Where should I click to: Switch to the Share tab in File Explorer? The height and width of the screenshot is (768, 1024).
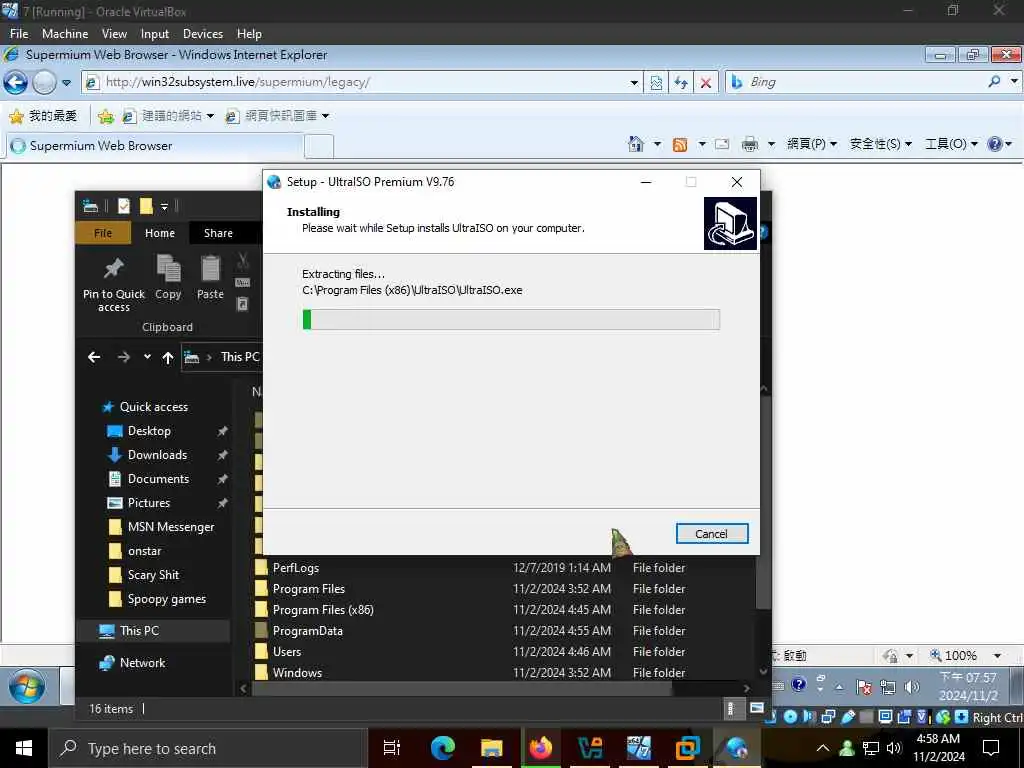click(x=218, y=233)
